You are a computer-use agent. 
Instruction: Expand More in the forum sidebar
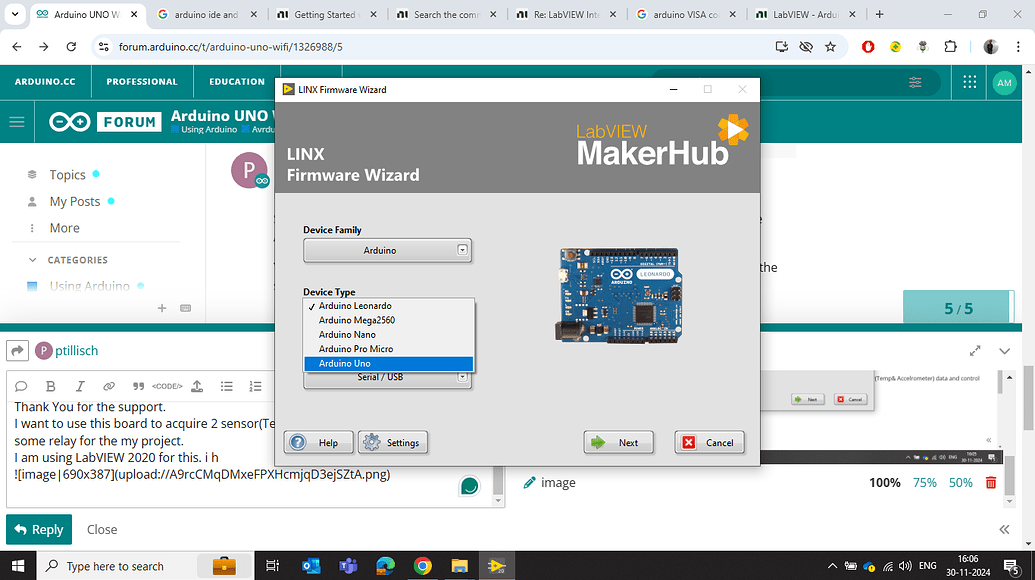[64, 227]
